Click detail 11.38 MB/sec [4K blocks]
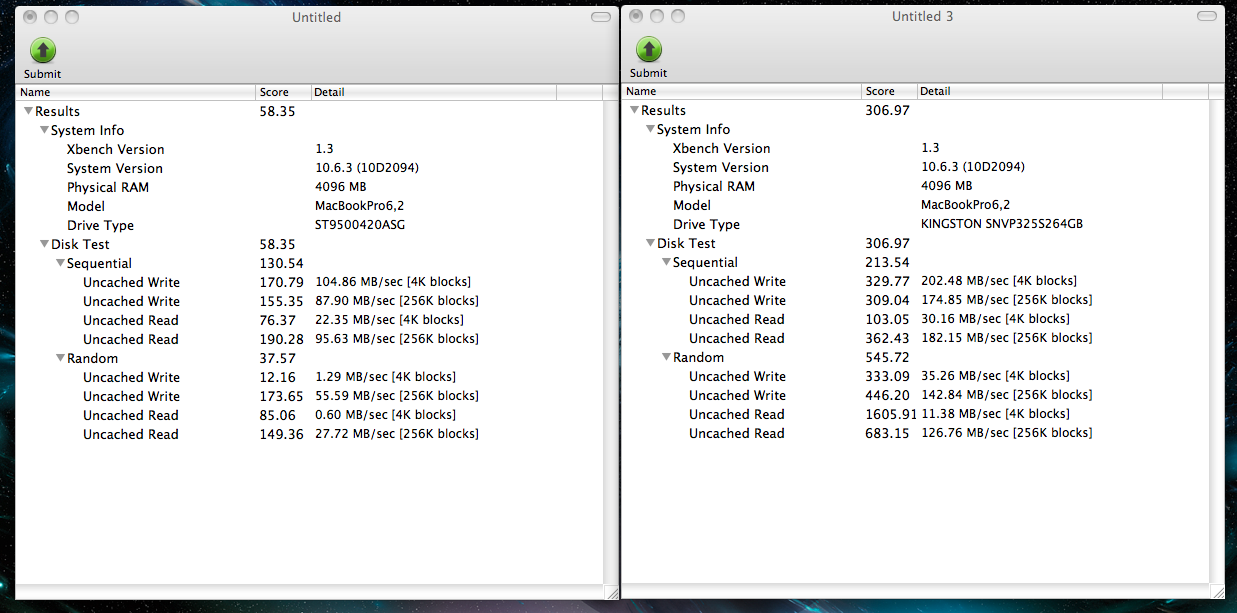 point(995,415)
